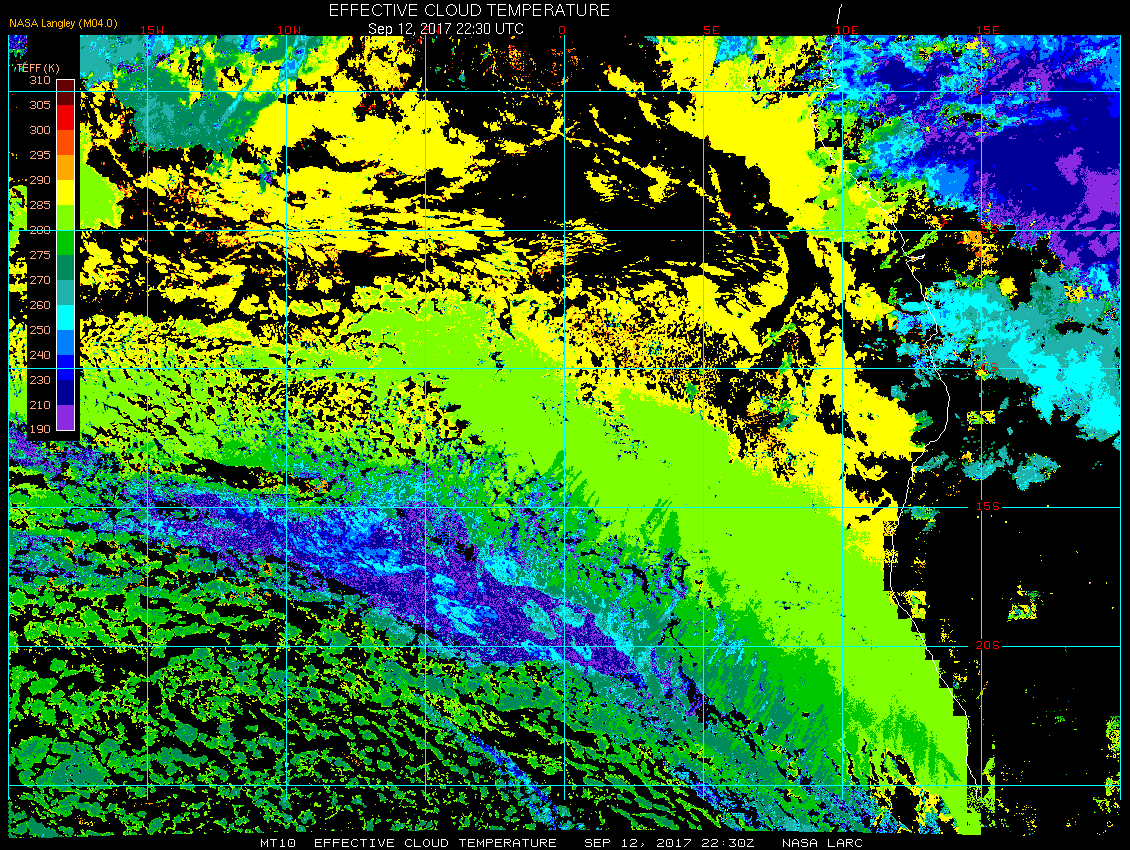This screenshot has width=1130, height=850.
Task: Click the purple 190-210 K legend swatch
Action: [66, 417]
